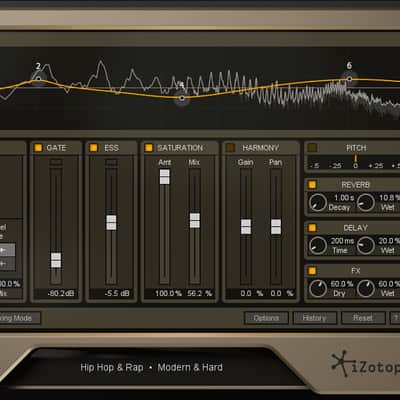This screenshot has width=400, height=400.
Task: Disable the REVERB module
Action: [312, 185]
